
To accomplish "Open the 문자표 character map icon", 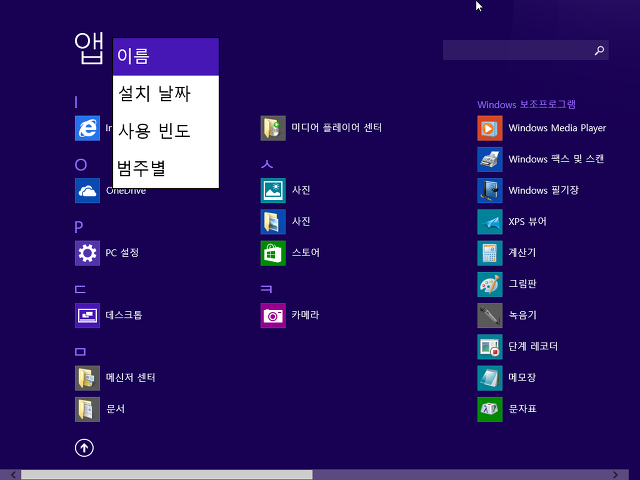I will click(x=490, y=409).
